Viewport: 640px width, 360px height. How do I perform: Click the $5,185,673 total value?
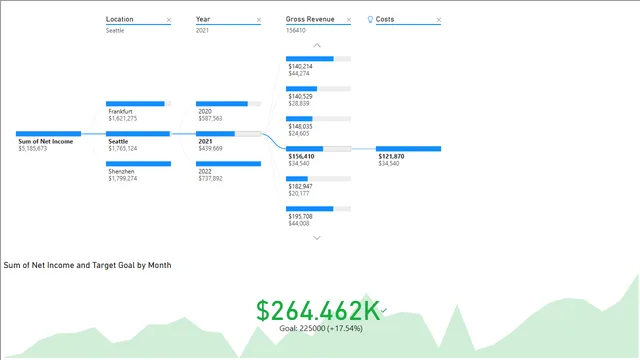pyautogui.click(x=33, y=149)
